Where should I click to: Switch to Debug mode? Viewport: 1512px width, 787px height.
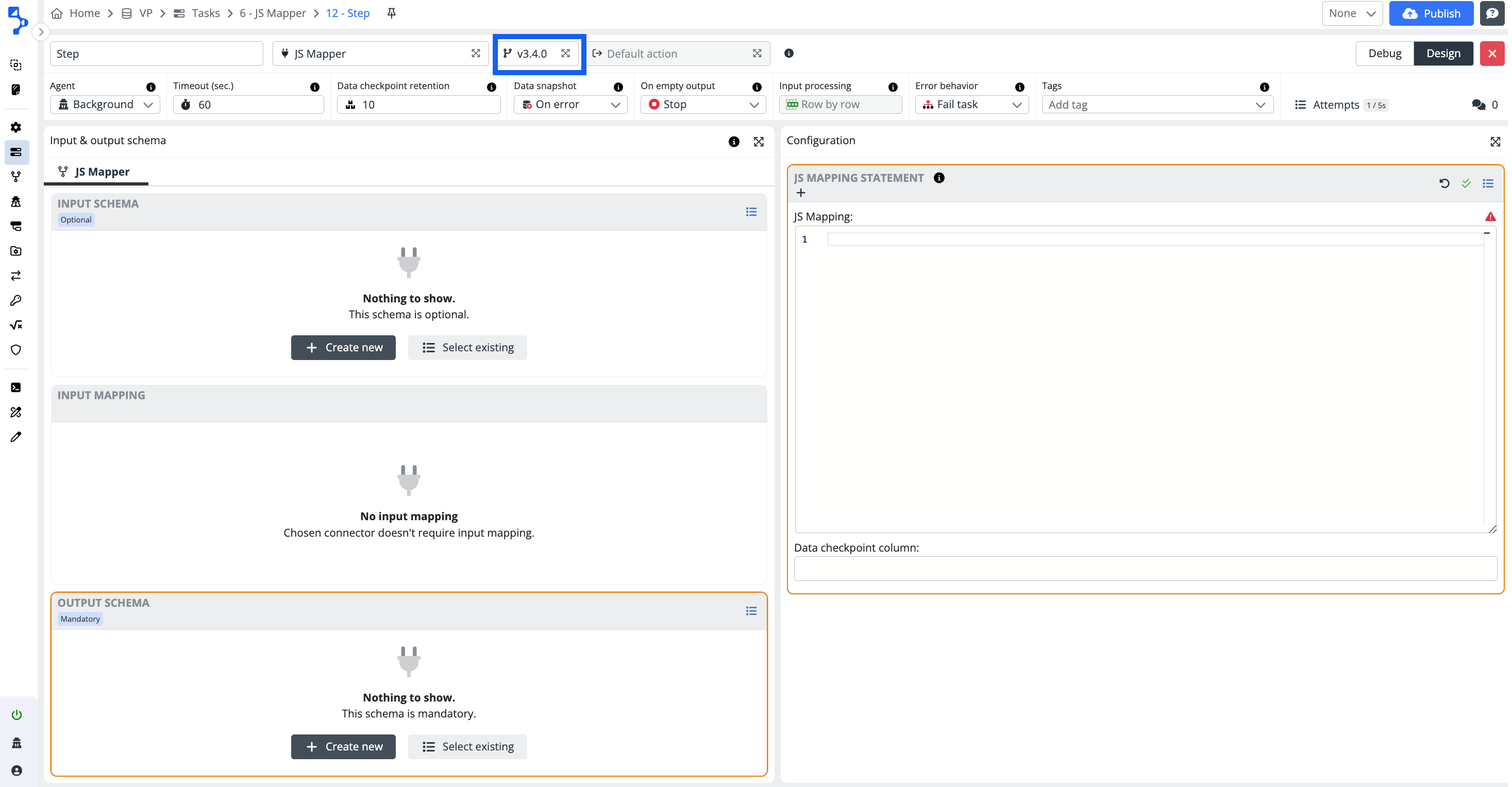click(x=1384, y=54)
